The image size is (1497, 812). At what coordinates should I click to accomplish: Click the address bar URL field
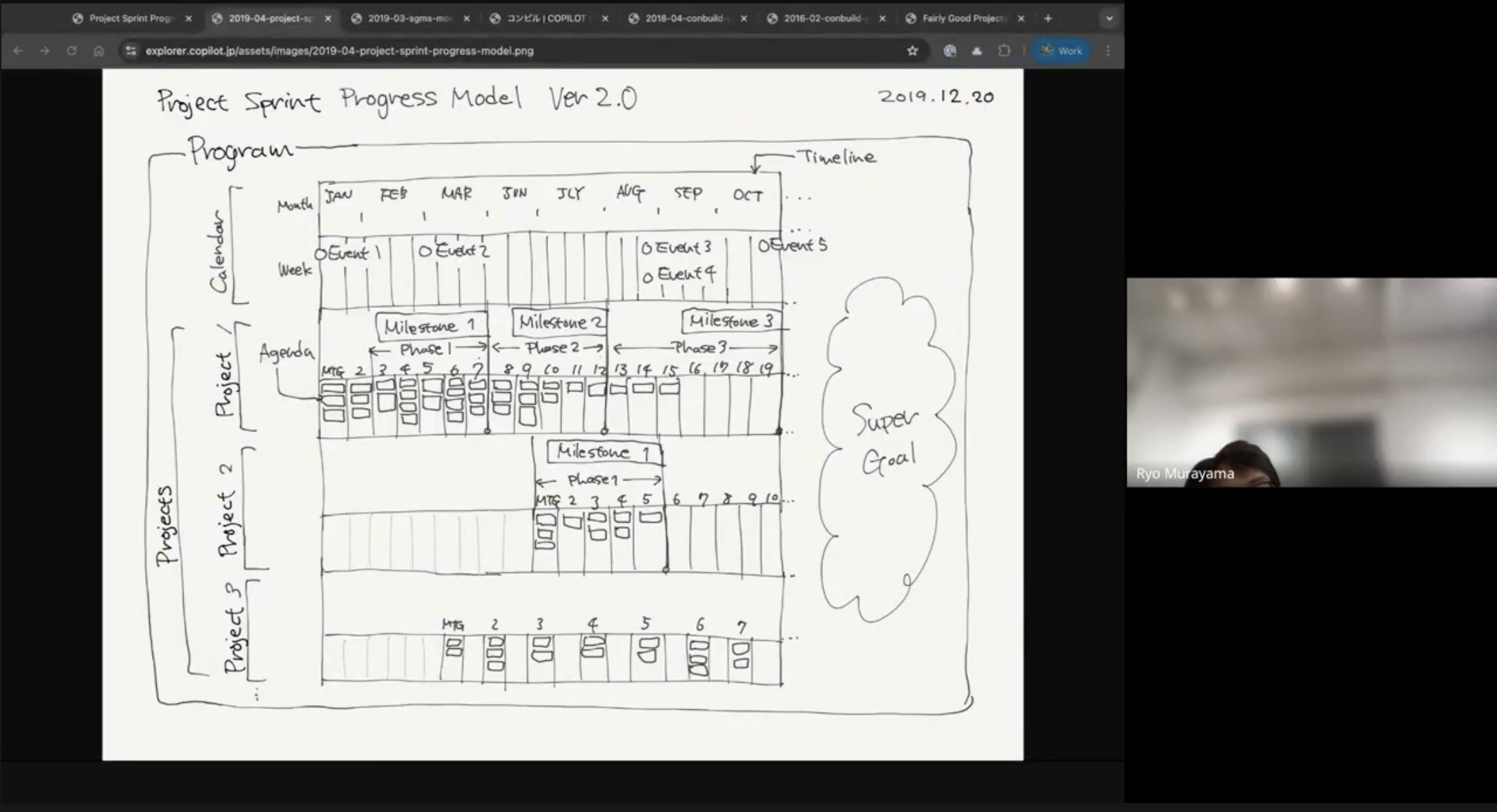(x=483, y=50)
